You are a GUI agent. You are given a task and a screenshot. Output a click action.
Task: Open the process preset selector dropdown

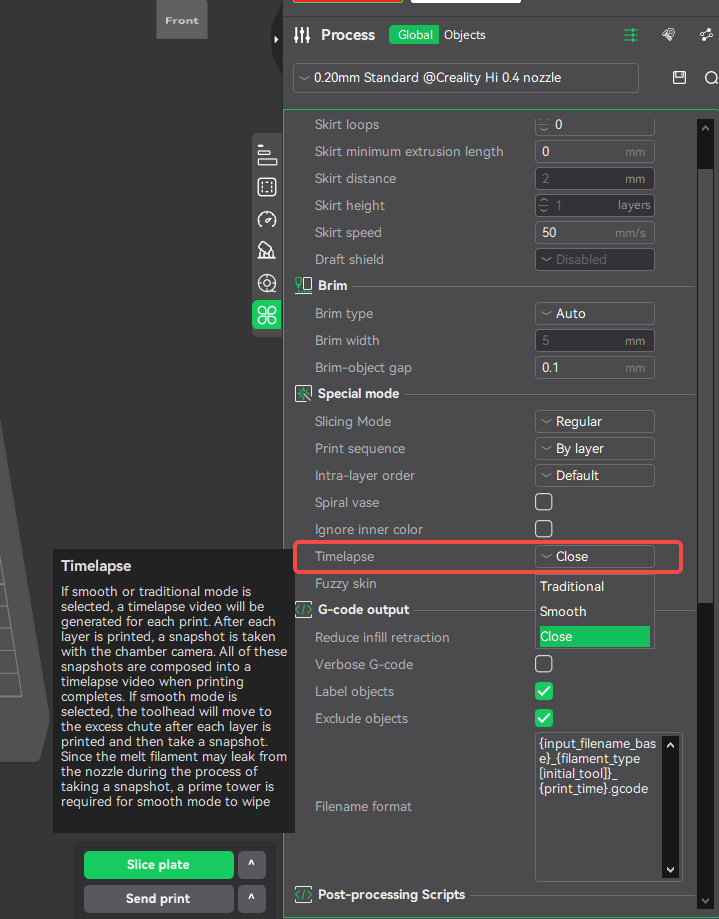pyautogui.click(x=466, y=78)
